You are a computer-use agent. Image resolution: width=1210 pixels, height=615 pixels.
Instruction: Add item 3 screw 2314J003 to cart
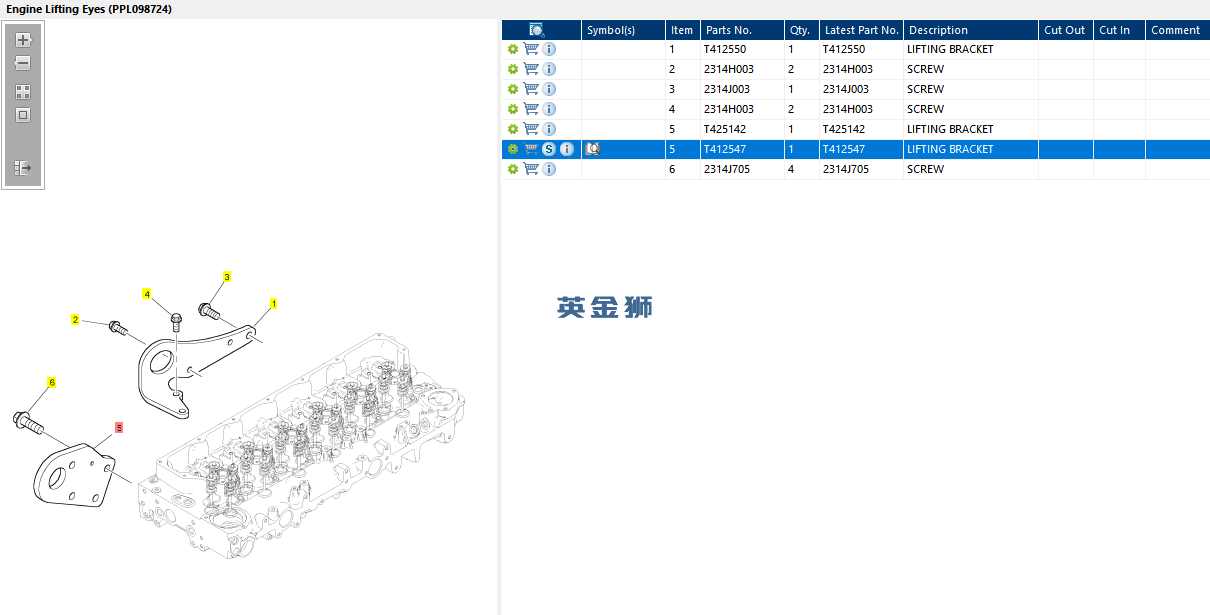531,89
